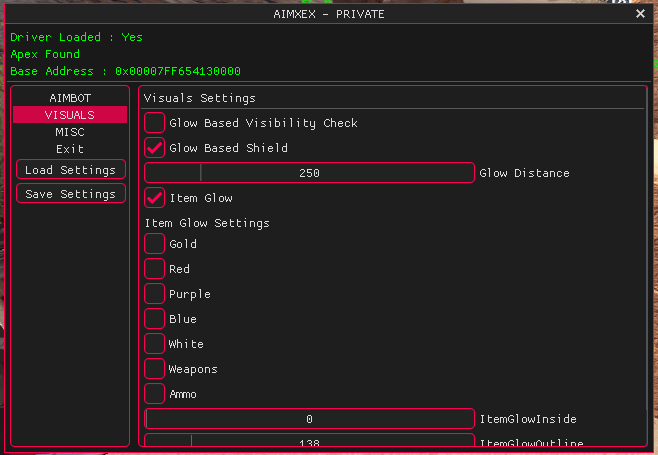Uncheck the Item Glow option
This screenshot has height=455, width=658.
[x=155, y=198]
